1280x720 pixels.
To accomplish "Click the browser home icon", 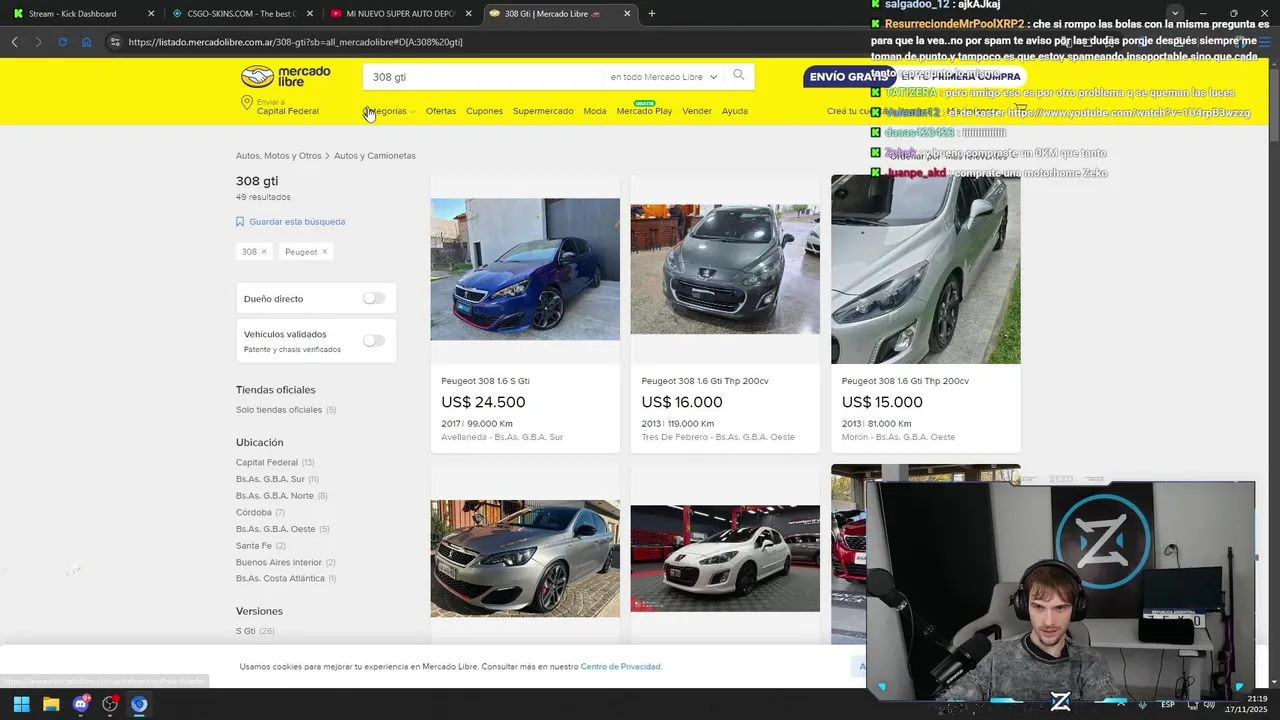I will pyautogui.click(x=87, y=42).
